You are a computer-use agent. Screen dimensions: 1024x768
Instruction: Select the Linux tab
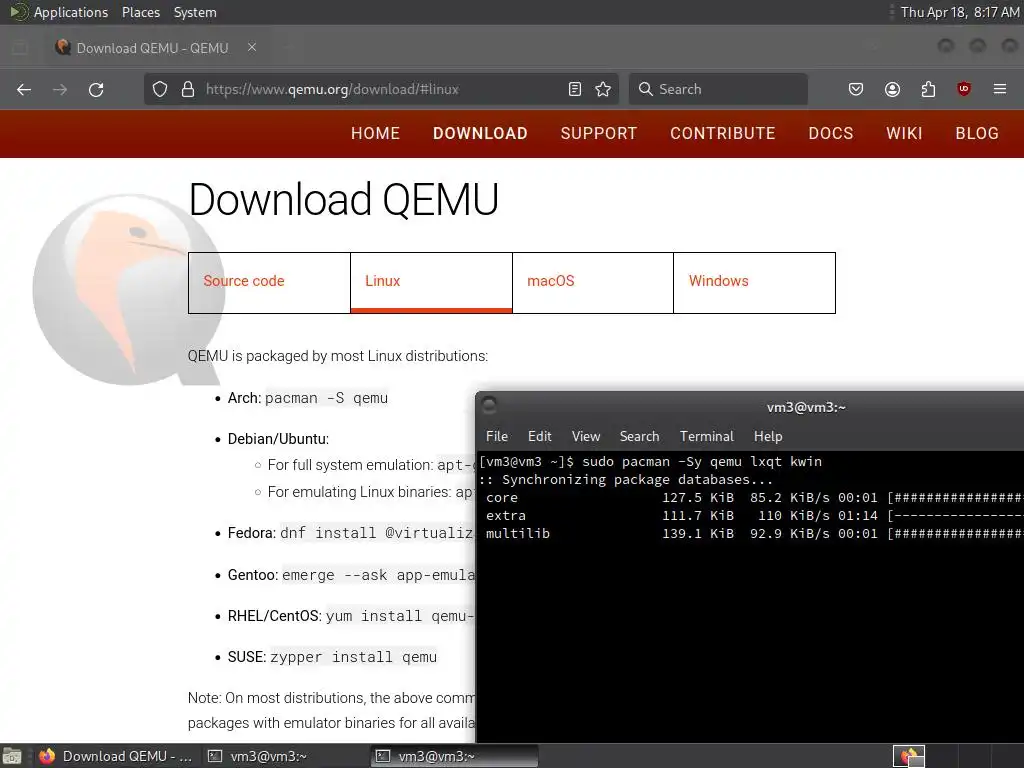(431, 282)
